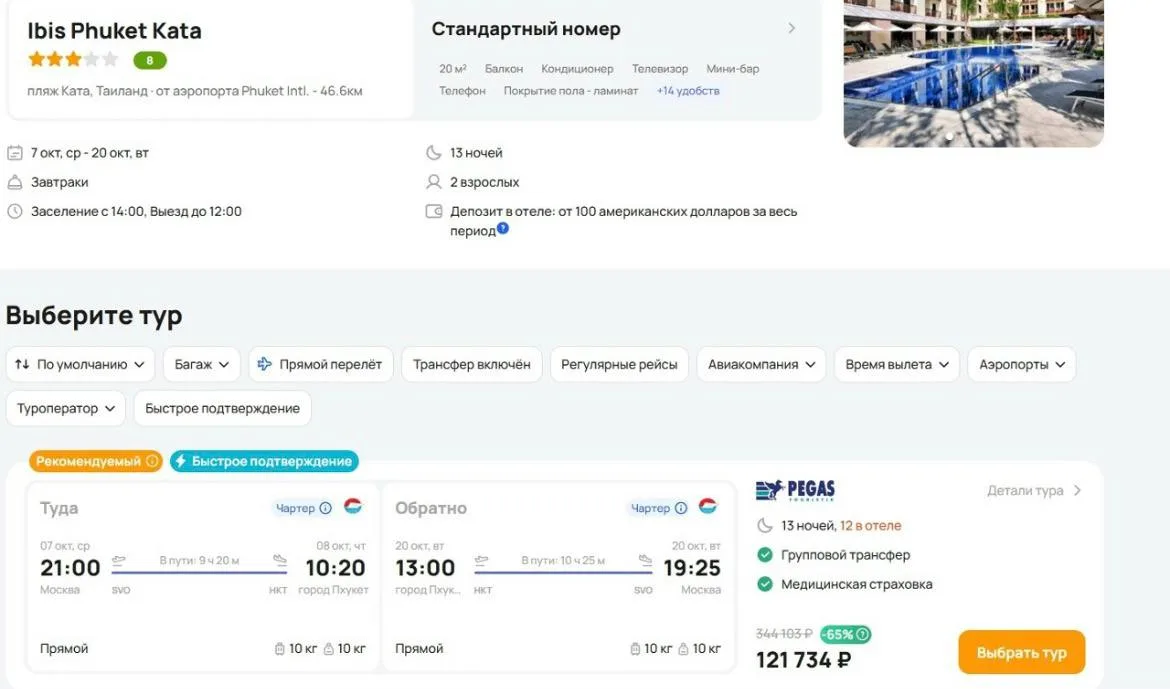Viewport: 1170px width, 689px height.
Task: Expand the 'Аэропорты' dropdown
Action: tap(1022, 364)
